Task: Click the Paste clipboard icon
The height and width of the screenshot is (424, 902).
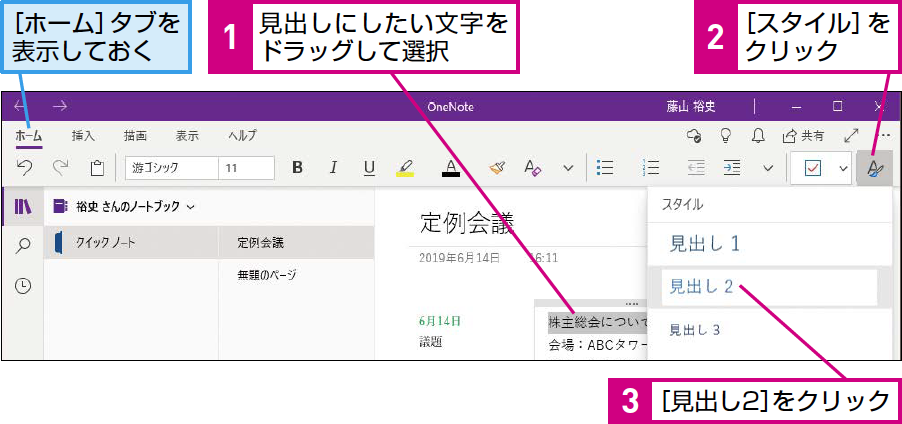Action: point(97,168)
